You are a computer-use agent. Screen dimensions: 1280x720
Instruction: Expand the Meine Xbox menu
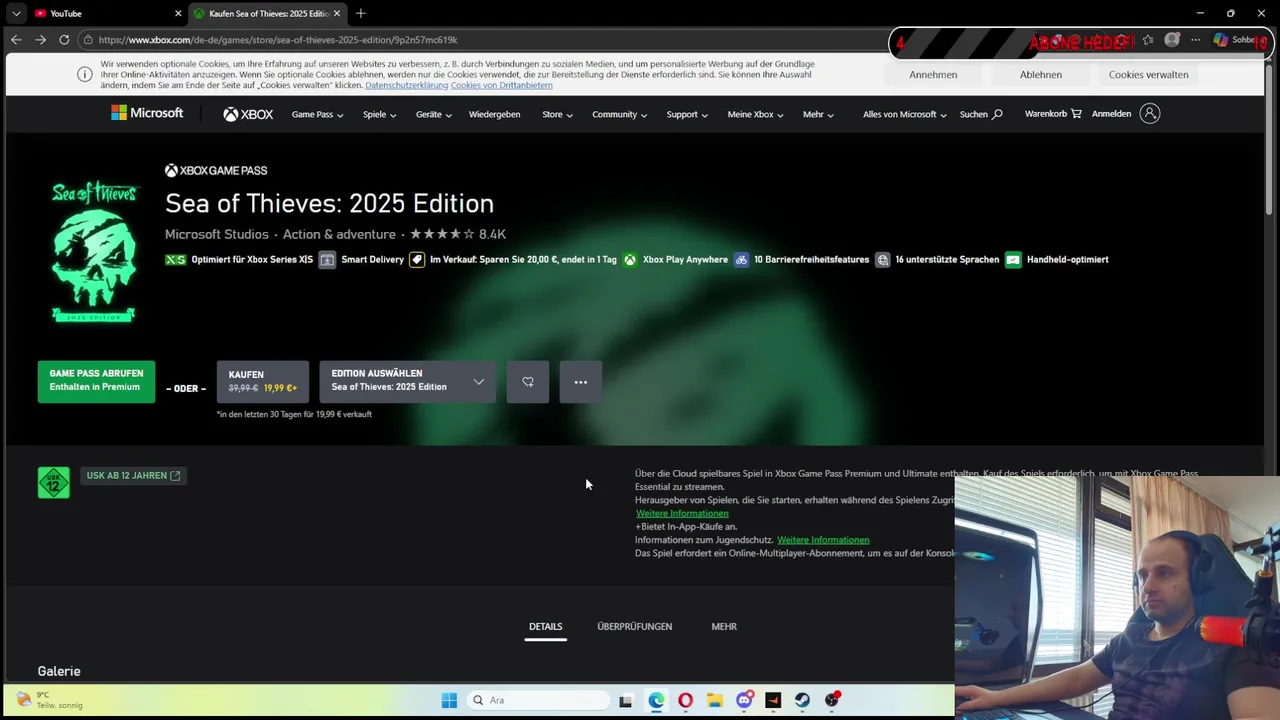pyautogui.click(x=755, y=114)
